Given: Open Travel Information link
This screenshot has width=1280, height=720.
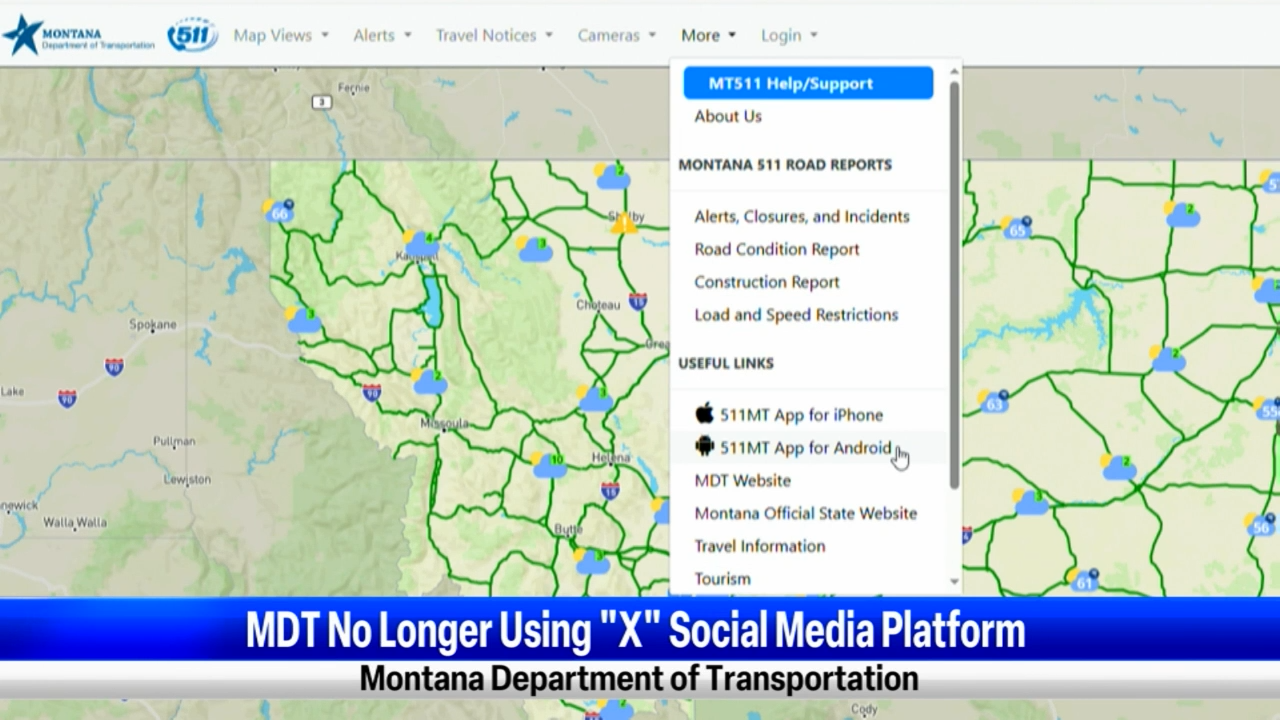Looking at the screenshot, I should (x=760, y=546).
